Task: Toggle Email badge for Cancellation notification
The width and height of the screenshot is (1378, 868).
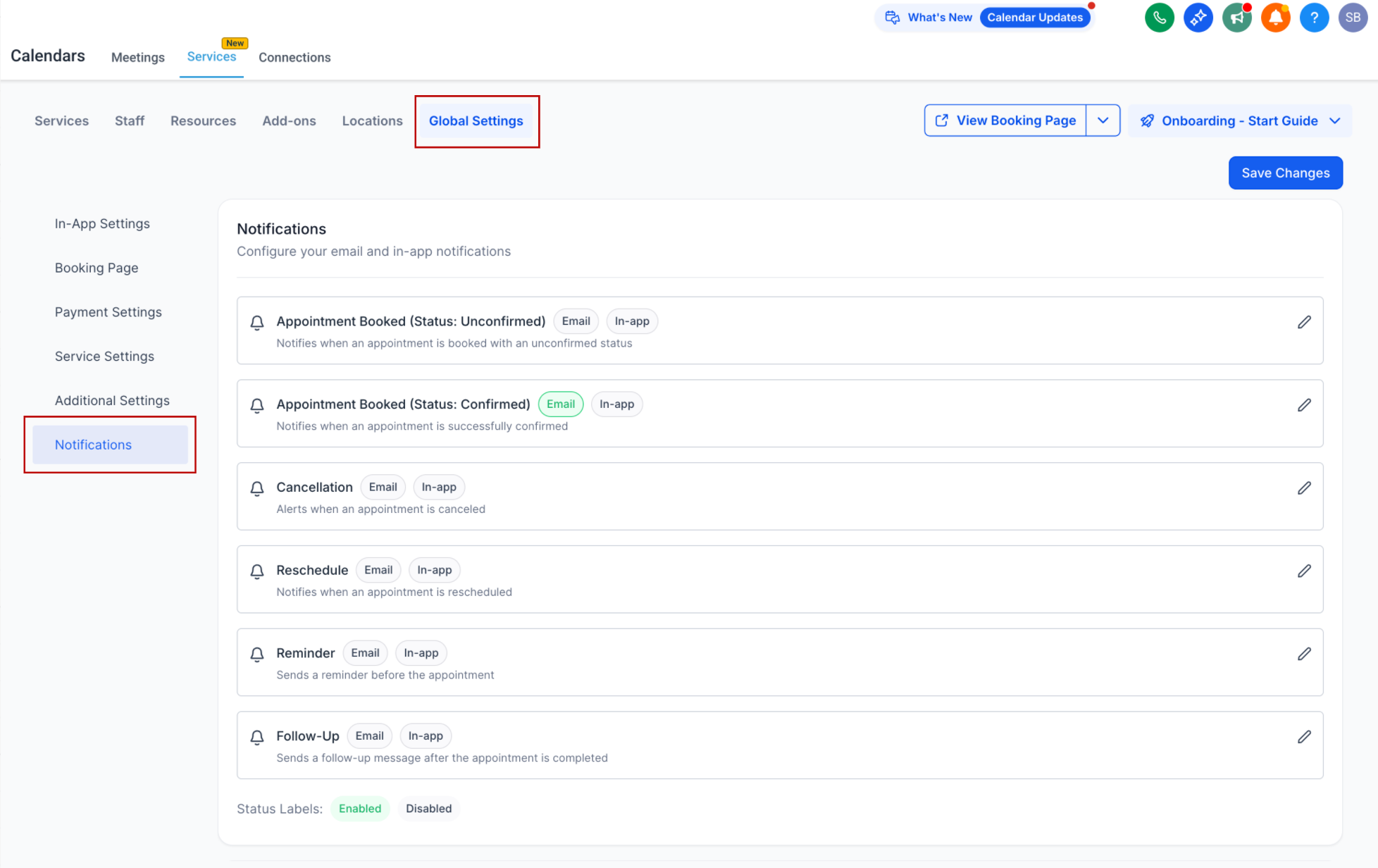Action: (383, 488)
